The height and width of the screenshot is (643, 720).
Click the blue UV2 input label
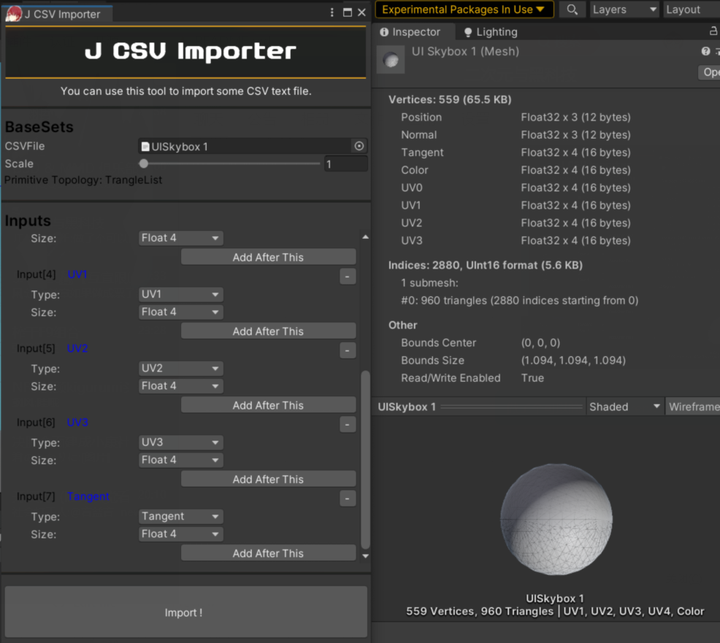77,348
